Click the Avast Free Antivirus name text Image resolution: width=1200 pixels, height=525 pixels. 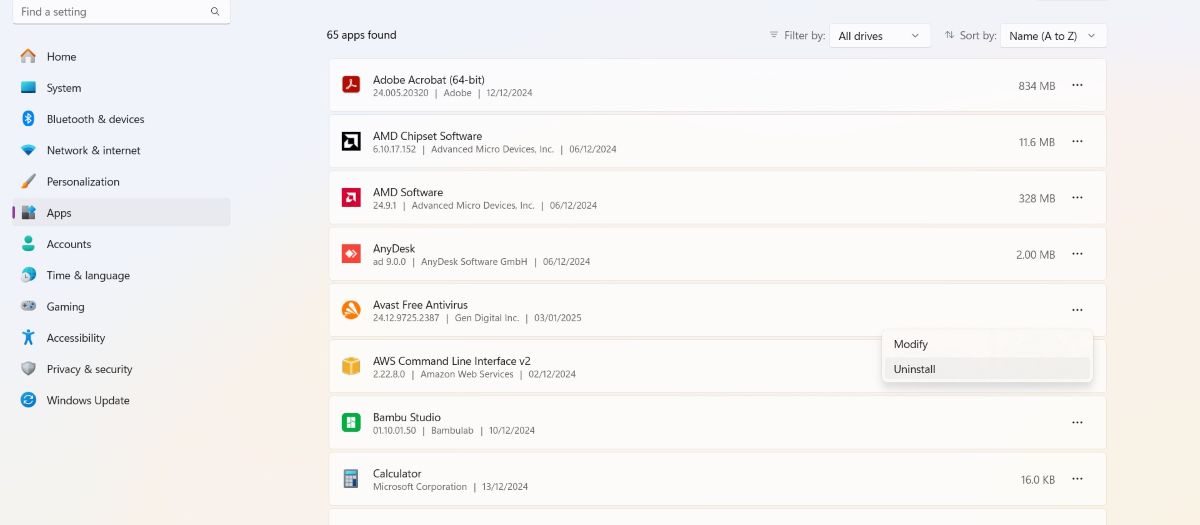(x=420, y=305)
